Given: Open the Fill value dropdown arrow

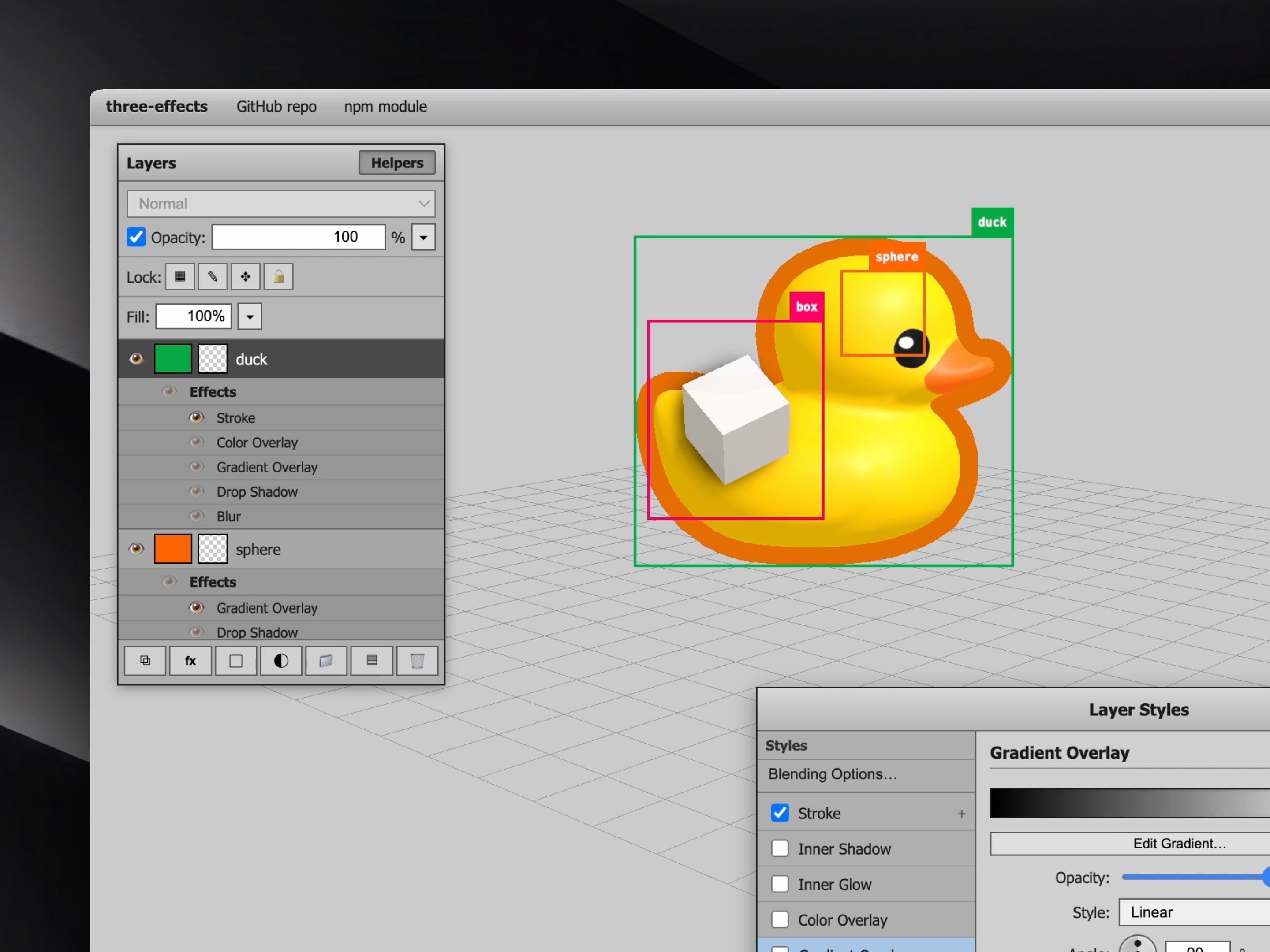Looking at the screenshot, I should (x=250, y=316).
